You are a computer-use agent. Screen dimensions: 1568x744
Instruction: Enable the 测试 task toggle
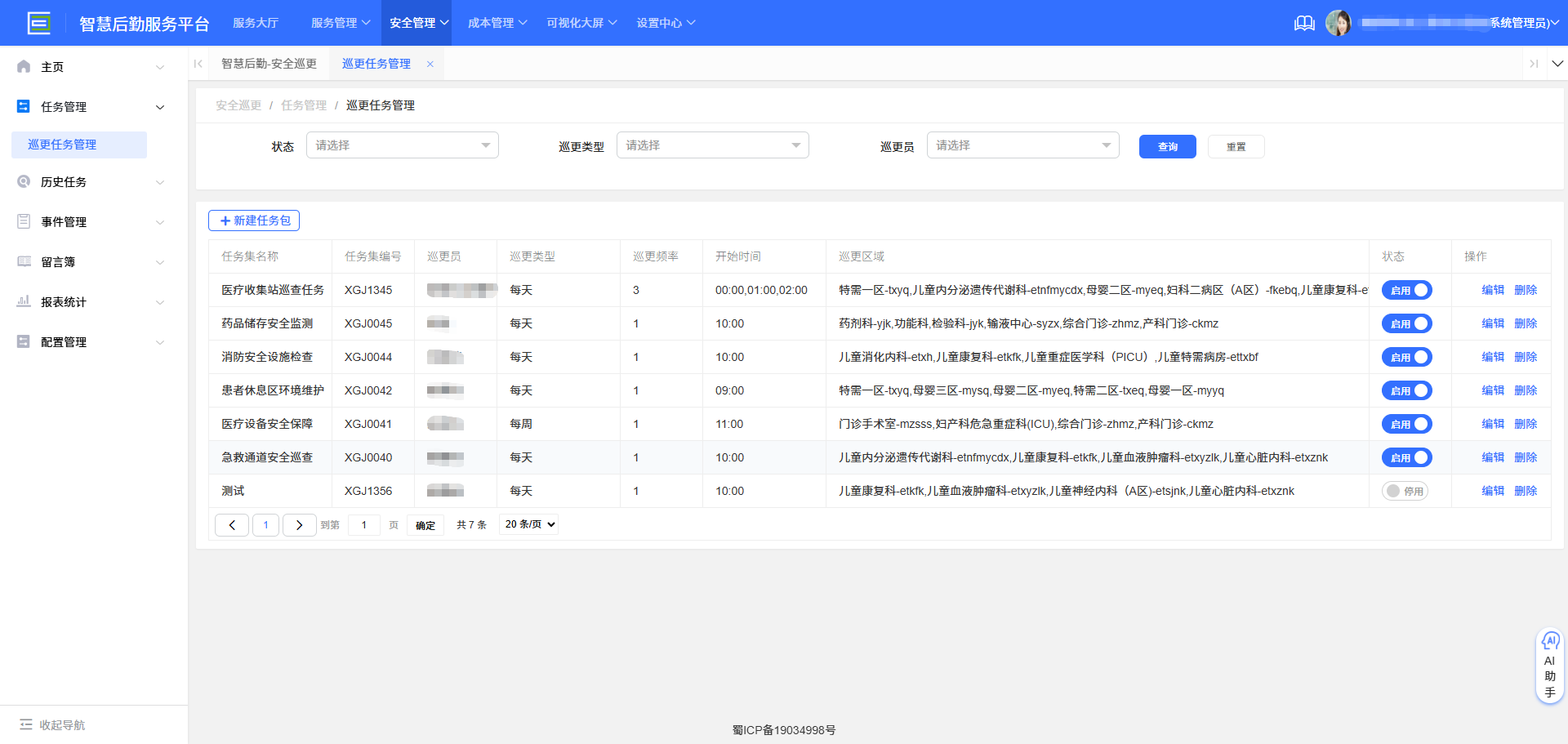point(1405,491)
